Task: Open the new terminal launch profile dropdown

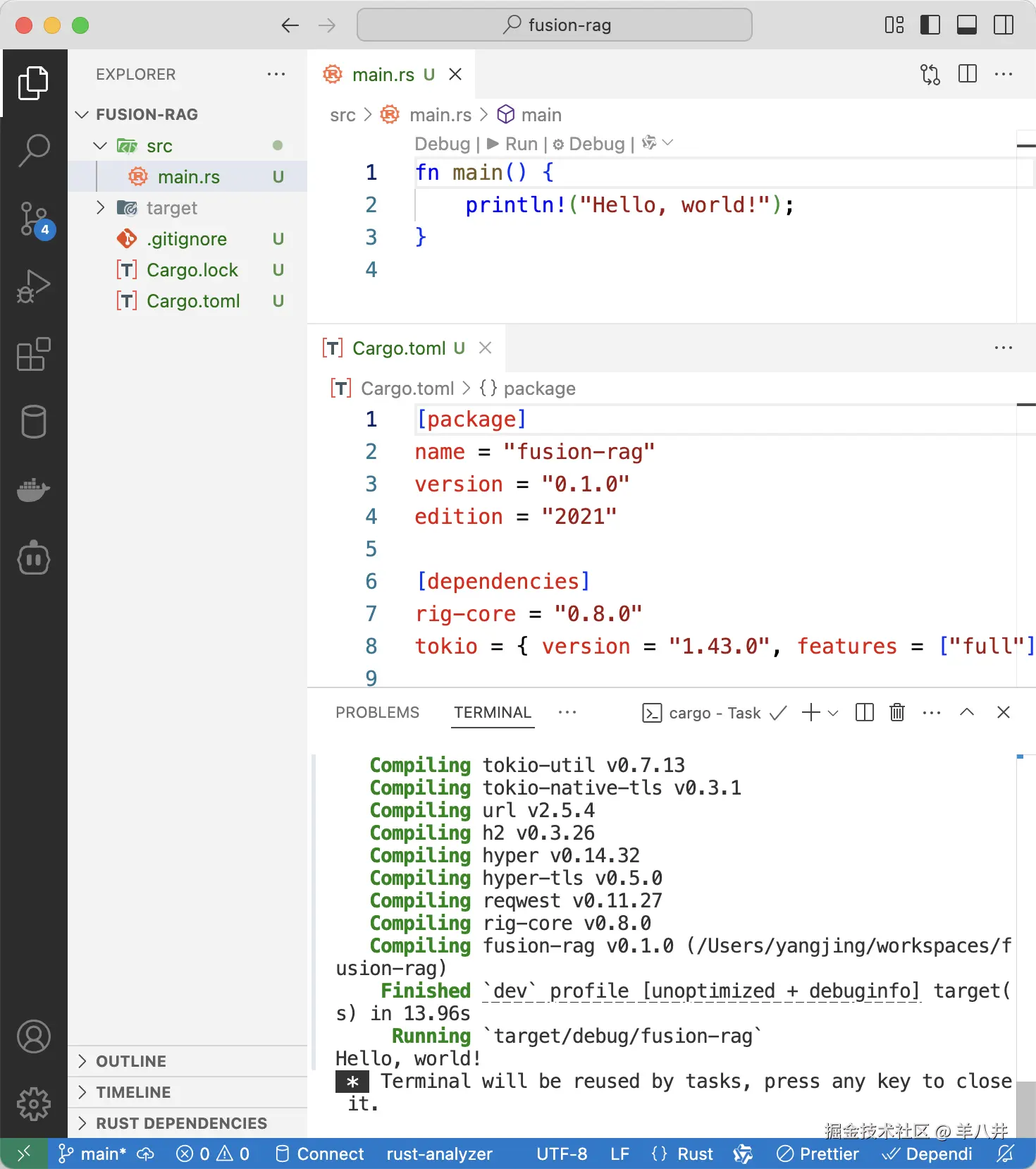Action: 833,713
